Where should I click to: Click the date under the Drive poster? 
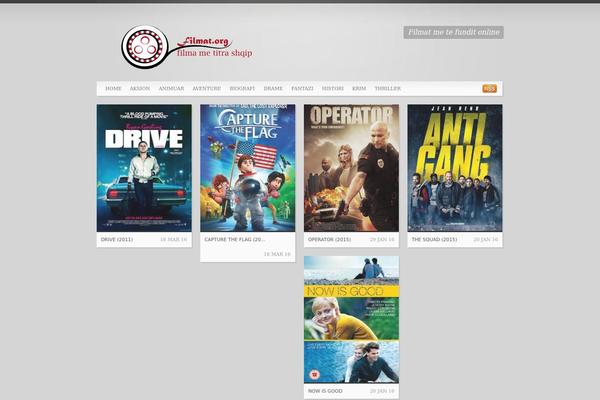174,239
